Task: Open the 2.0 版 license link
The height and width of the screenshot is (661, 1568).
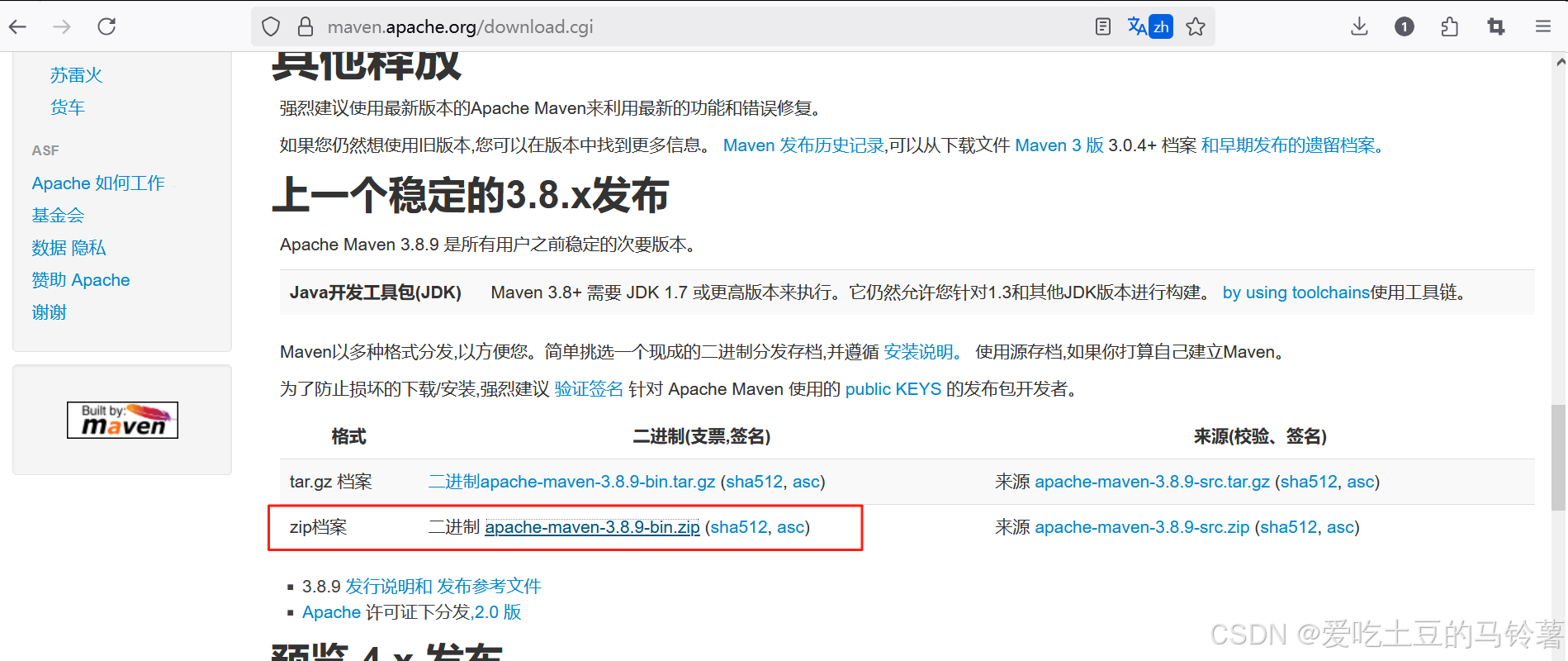Action: [497, 612]
